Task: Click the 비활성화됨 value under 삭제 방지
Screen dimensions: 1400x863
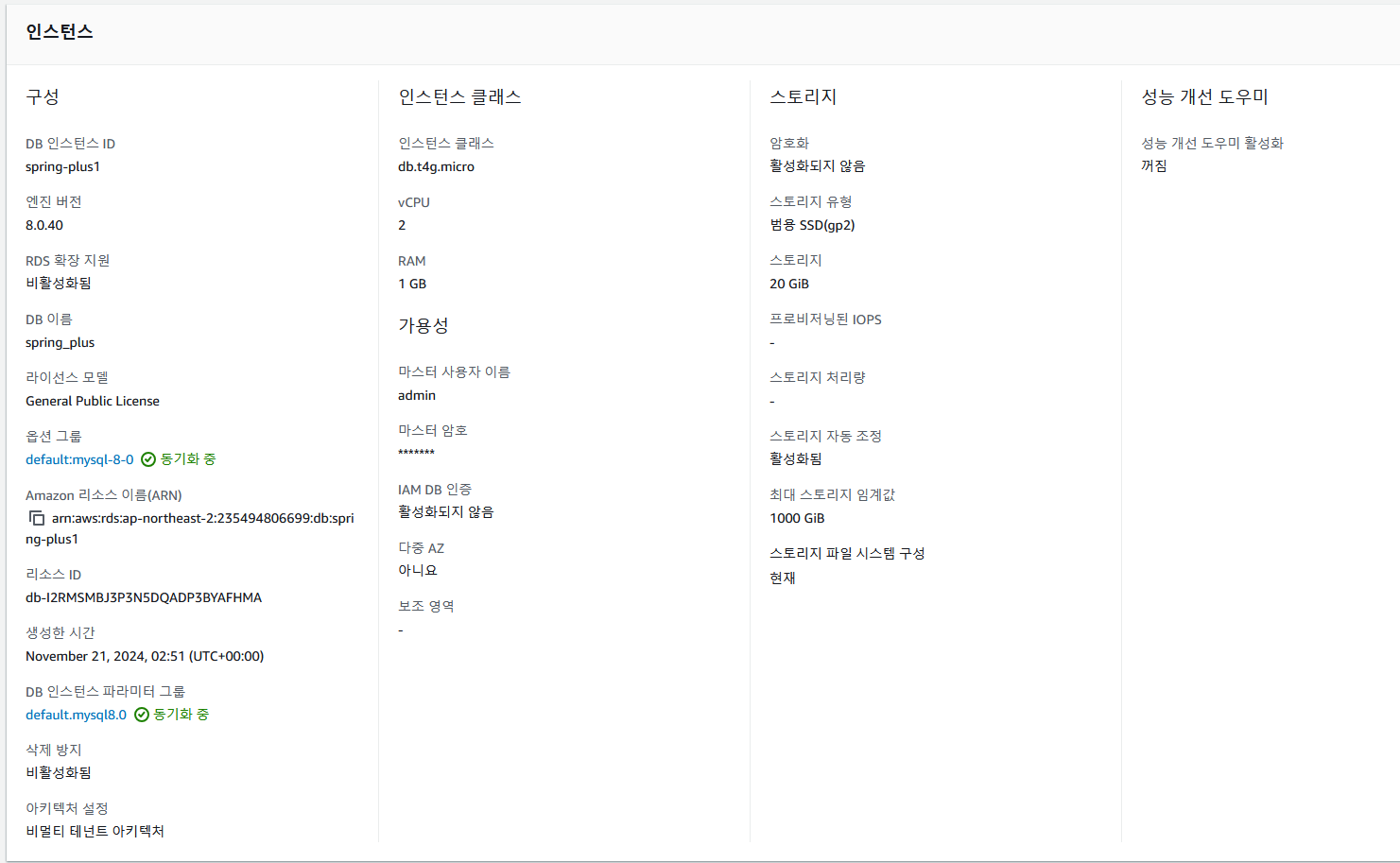Action: pos(59,772)
